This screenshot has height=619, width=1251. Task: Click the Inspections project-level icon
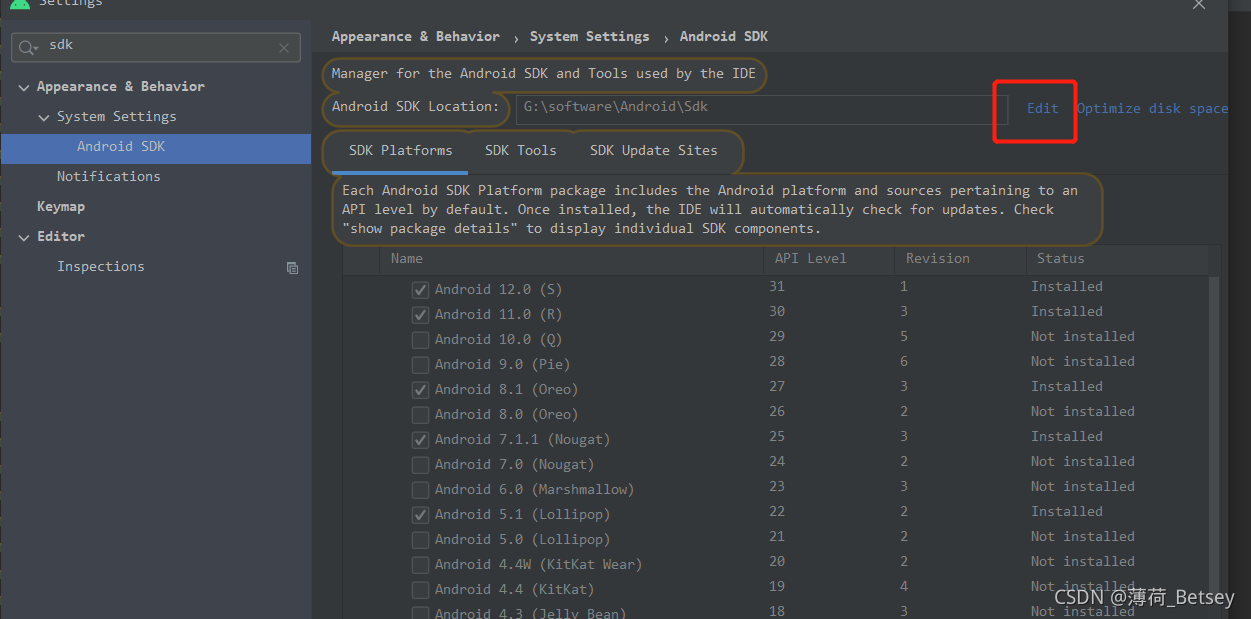pos(292,267)
